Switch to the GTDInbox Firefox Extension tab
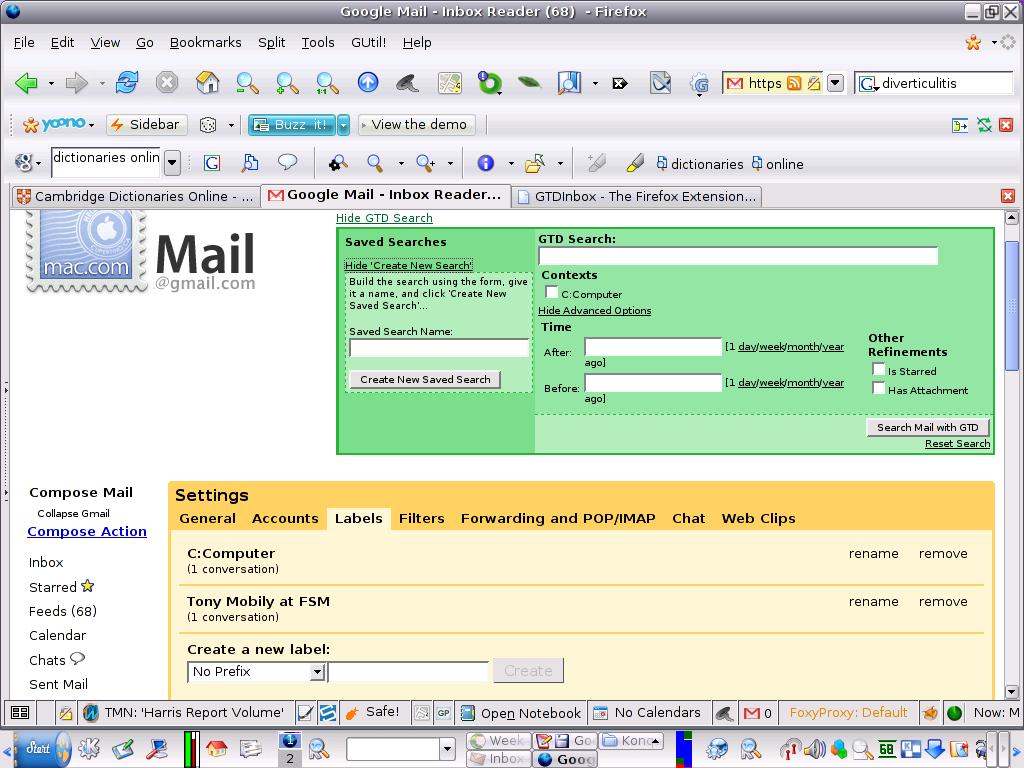 637,196
